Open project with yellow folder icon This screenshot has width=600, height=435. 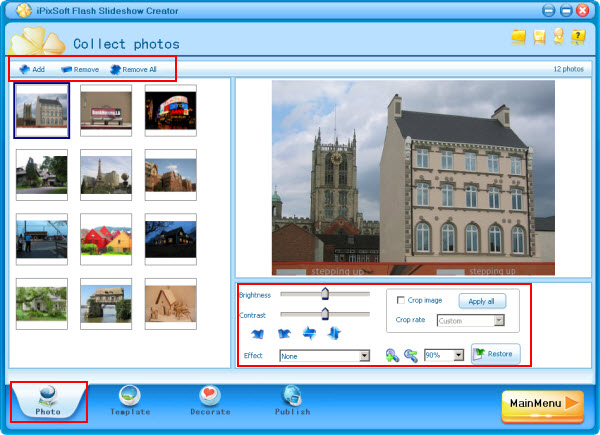518,37
